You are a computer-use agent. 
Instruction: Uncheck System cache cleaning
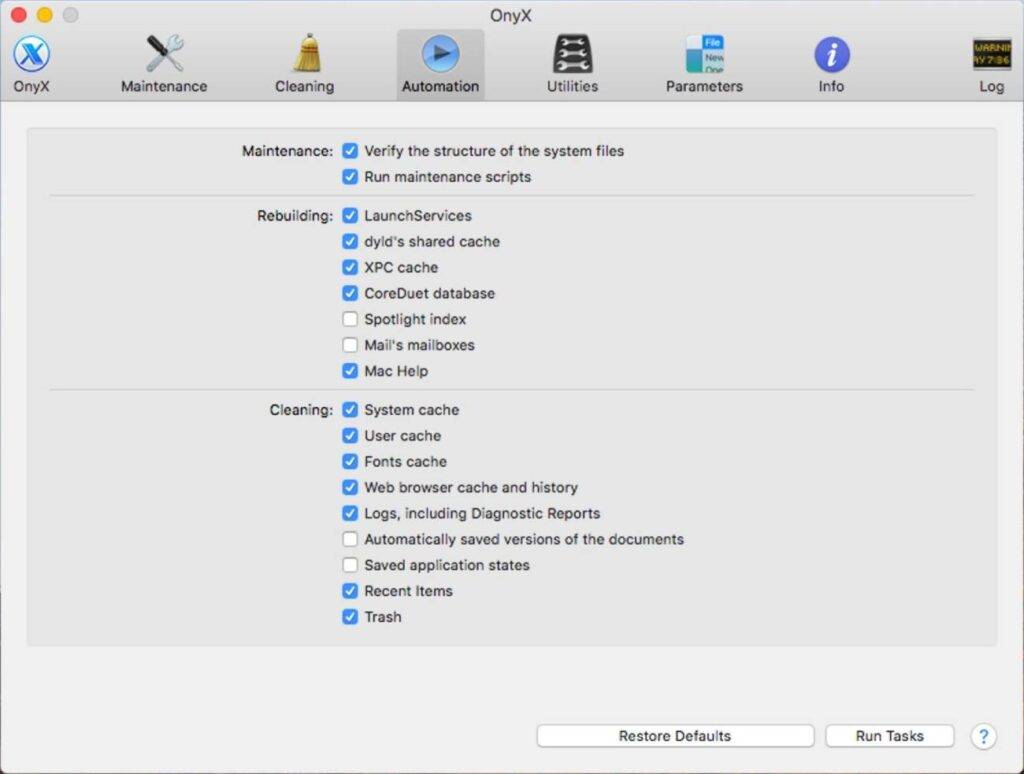click(350, 410)
